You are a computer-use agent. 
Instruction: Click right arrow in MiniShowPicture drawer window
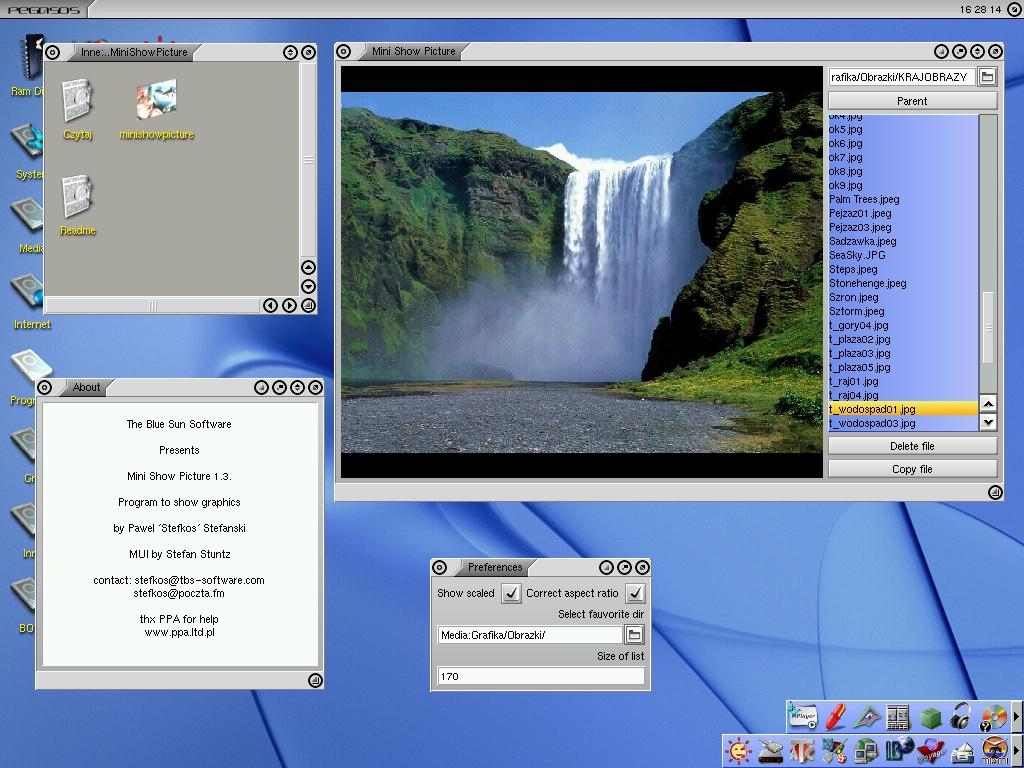pos(289,305)
